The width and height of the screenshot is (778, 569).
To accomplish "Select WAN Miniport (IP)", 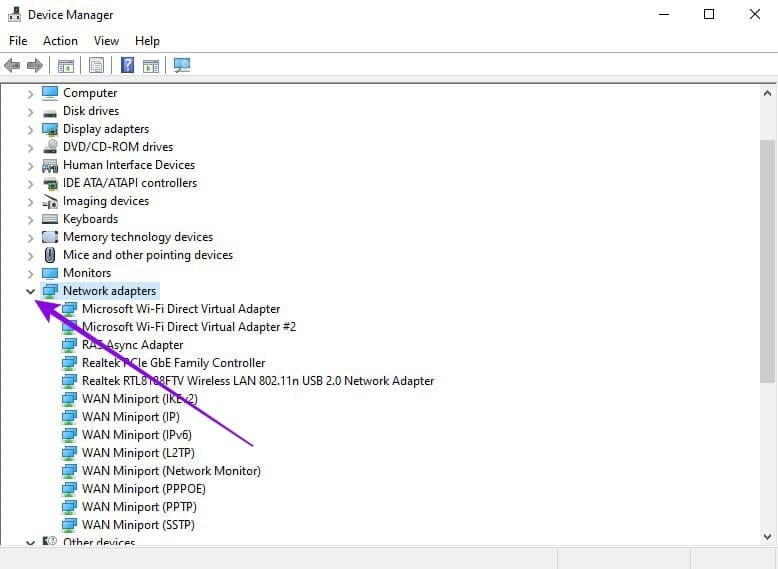I will point(130,417).
